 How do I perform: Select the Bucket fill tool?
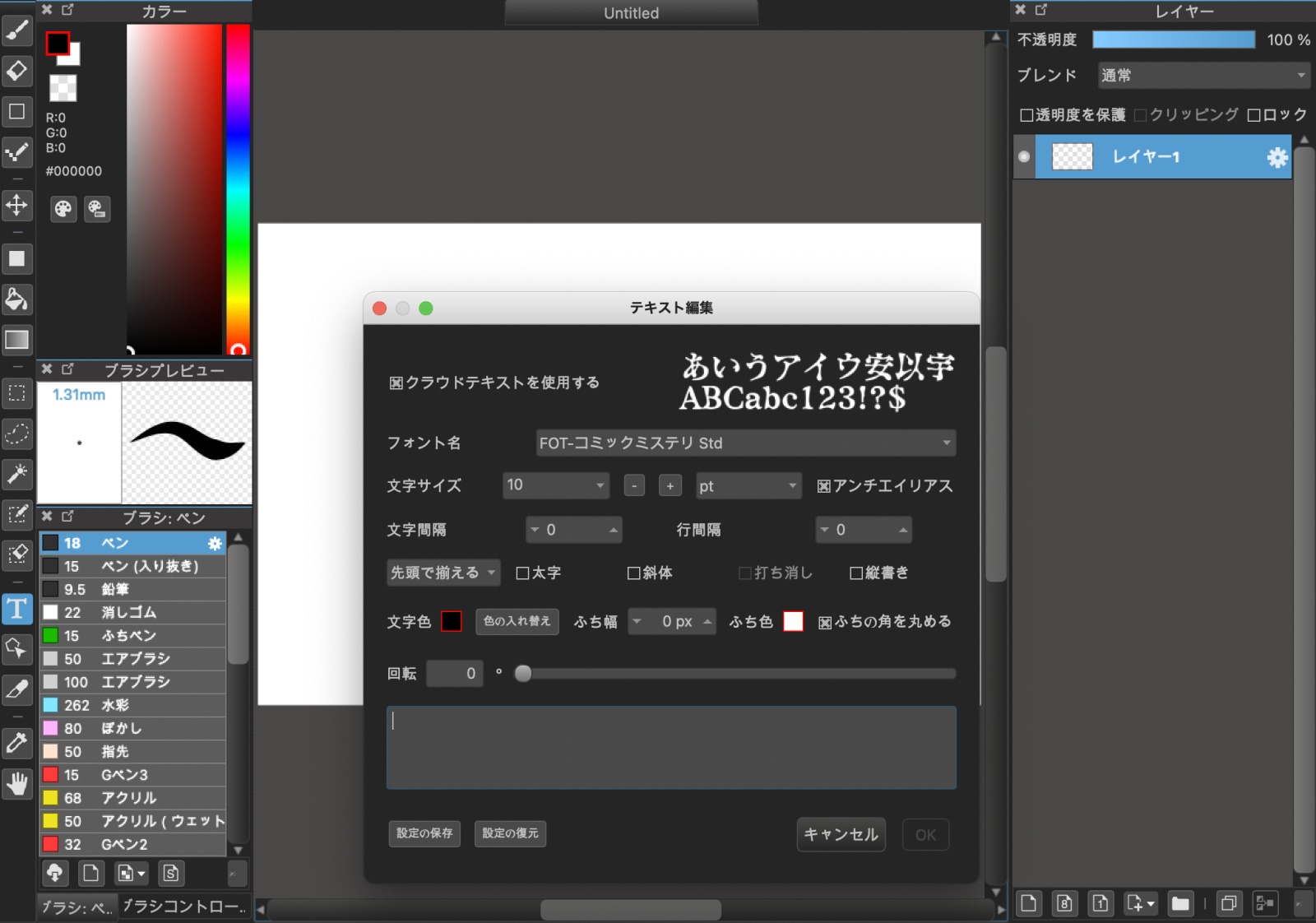[x=17, y=299]
